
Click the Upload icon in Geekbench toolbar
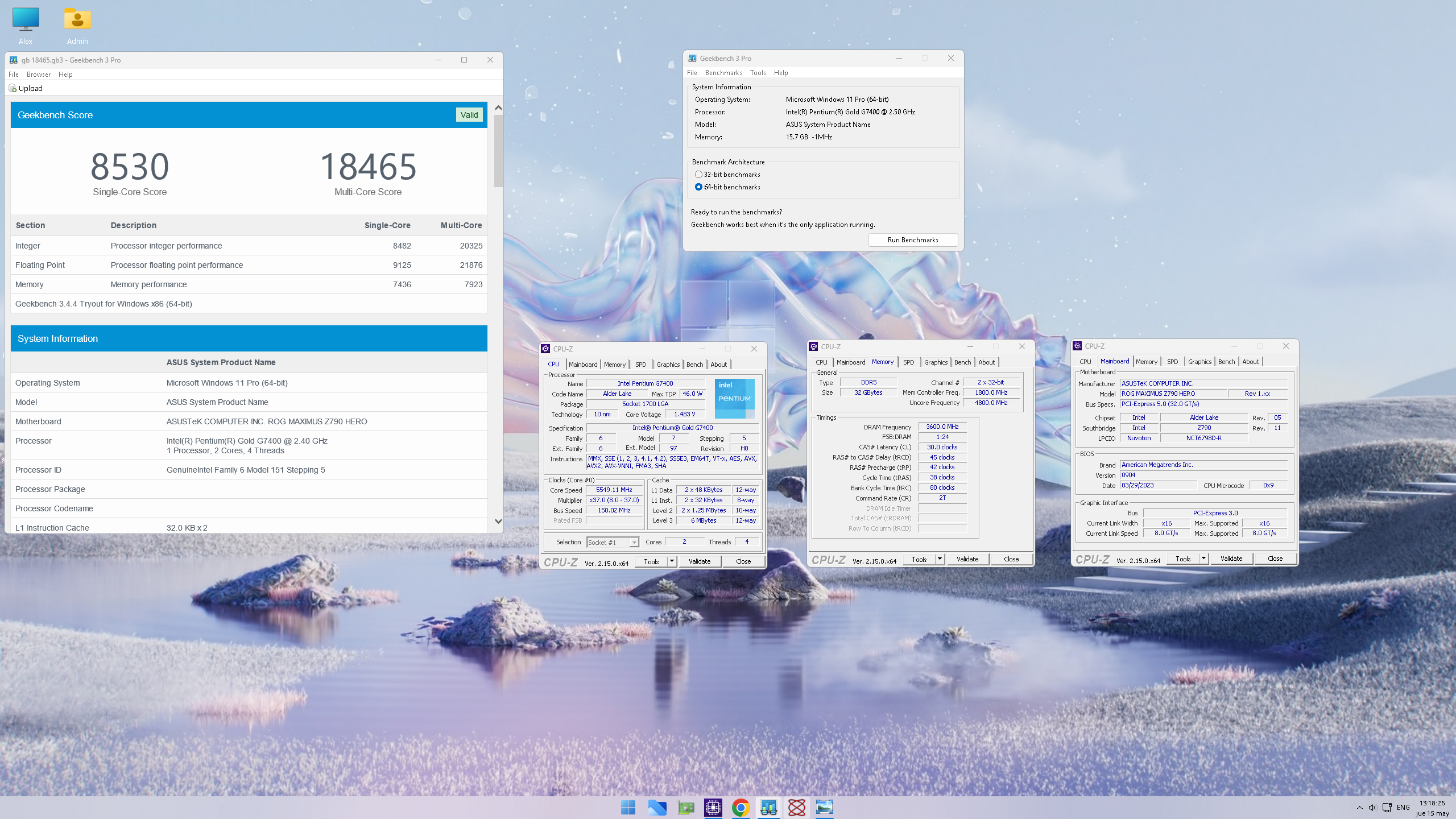click(x=13, y=88)
